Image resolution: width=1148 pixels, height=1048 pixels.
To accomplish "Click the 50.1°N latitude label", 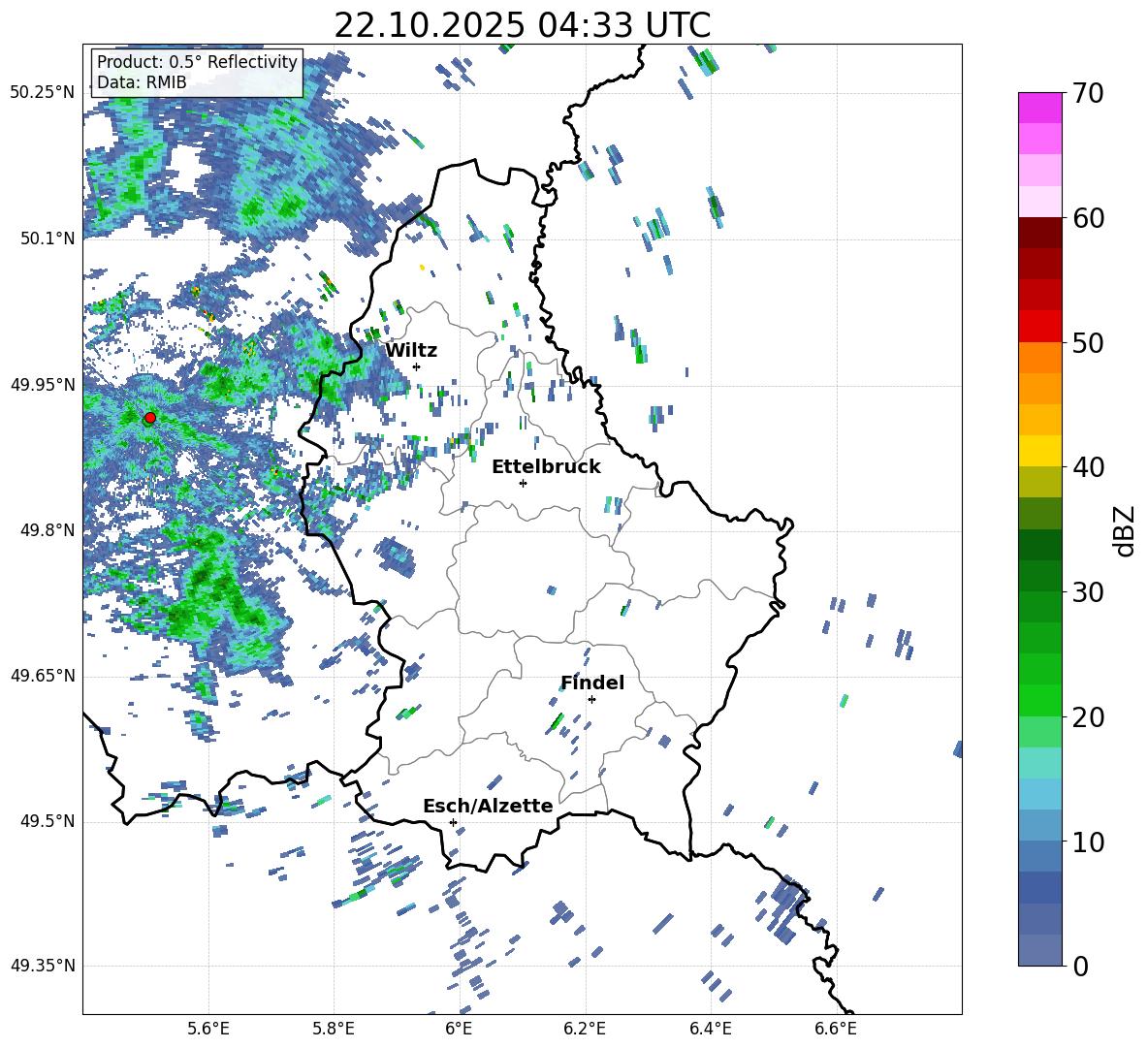I will click(x=48, y=238).
